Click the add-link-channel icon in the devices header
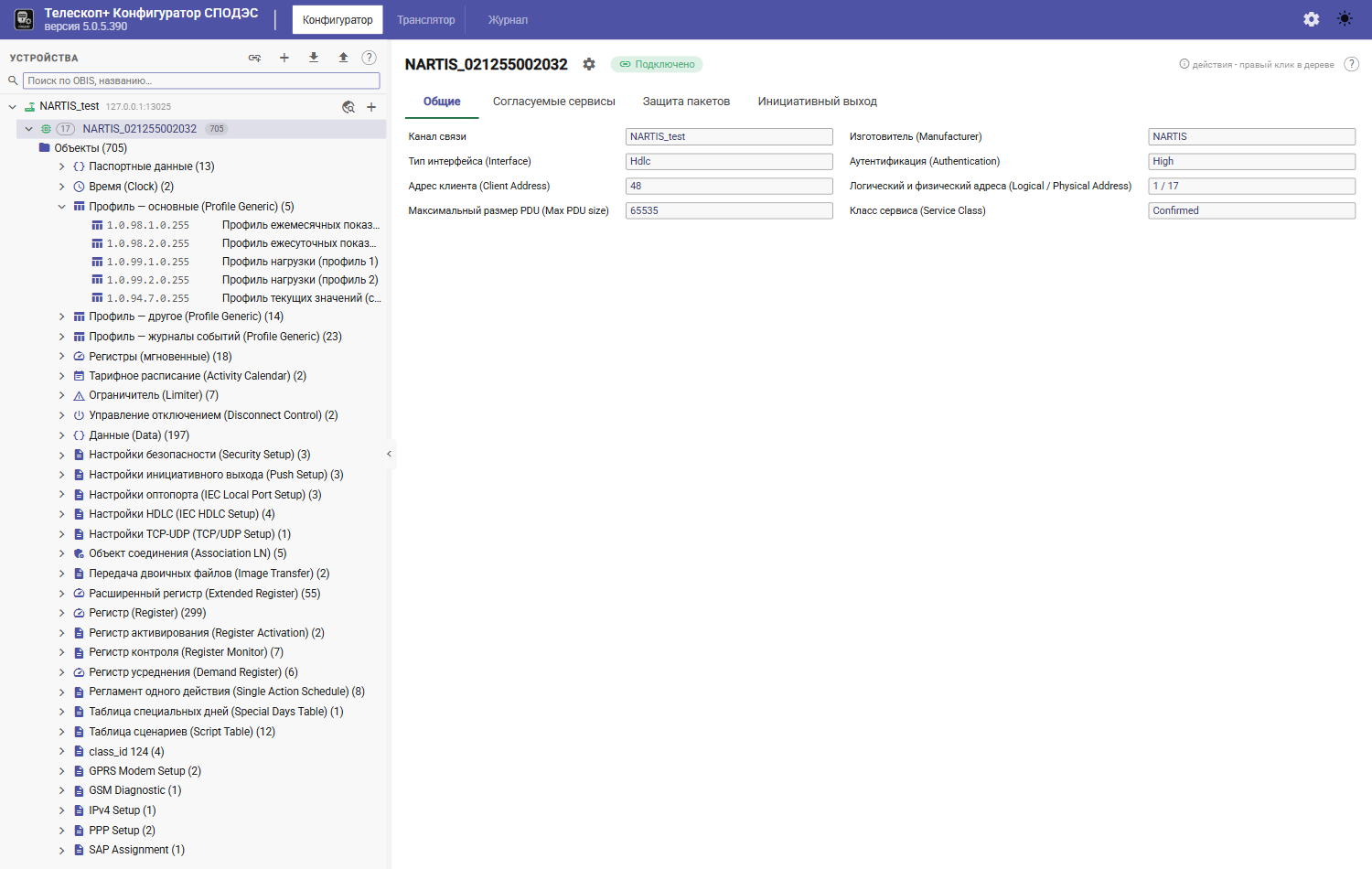Viewport: 1372px width, 869px height. coord(254,58)
